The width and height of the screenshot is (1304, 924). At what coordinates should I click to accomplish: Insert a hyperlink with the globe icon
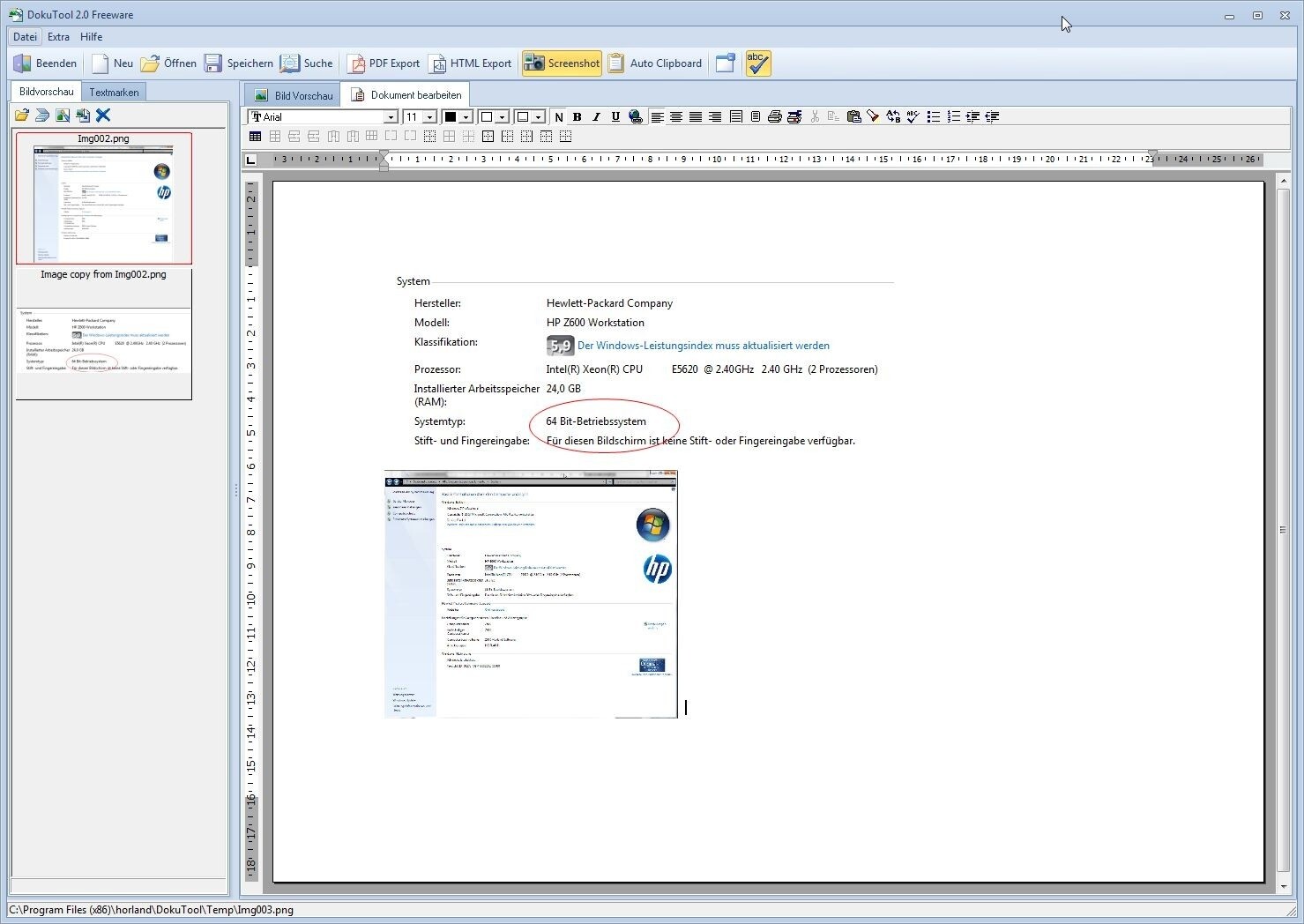tap(635, 116)
